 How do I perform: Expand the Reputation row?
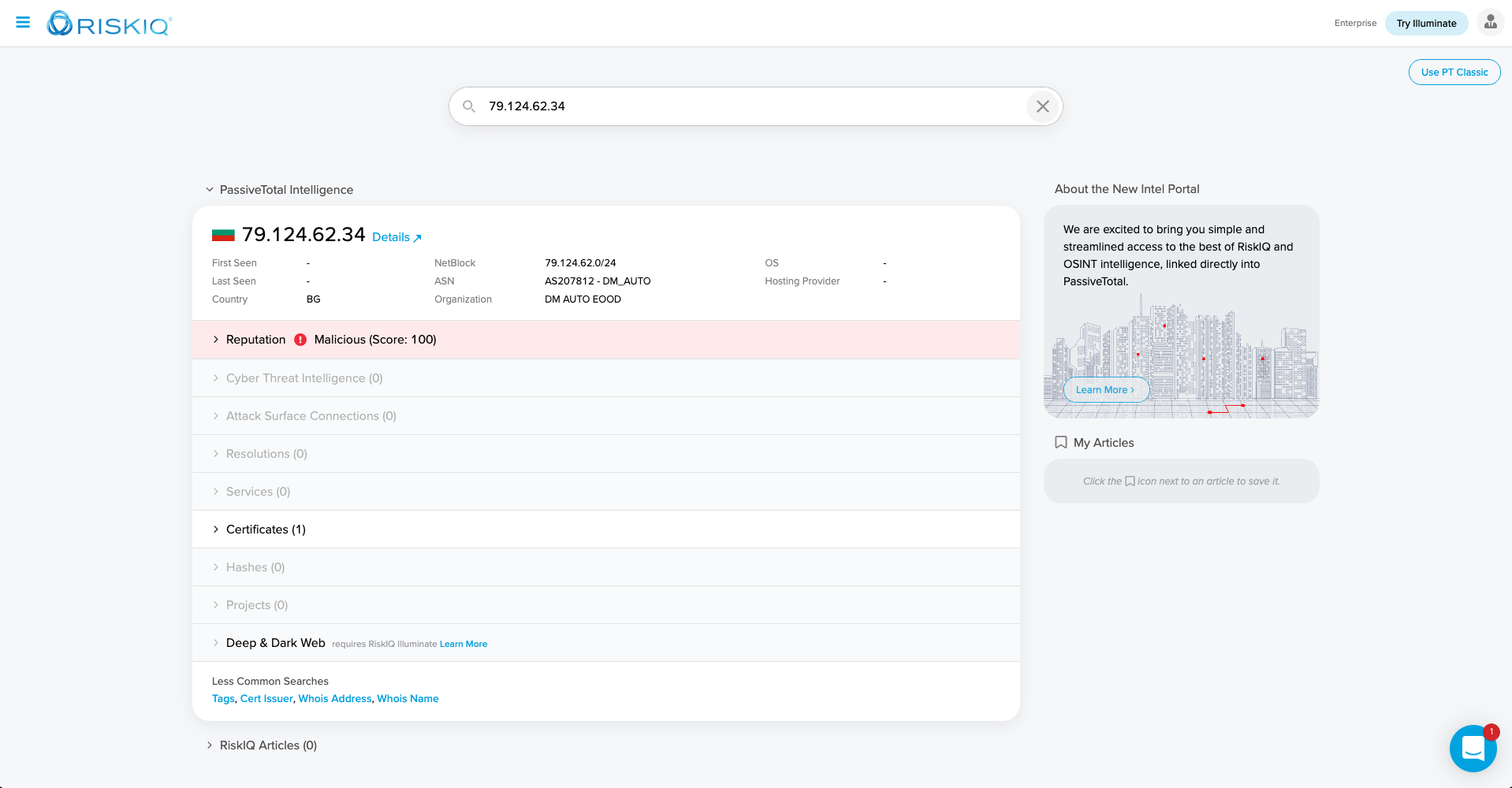pyautogui.click(x=216, y=340)
